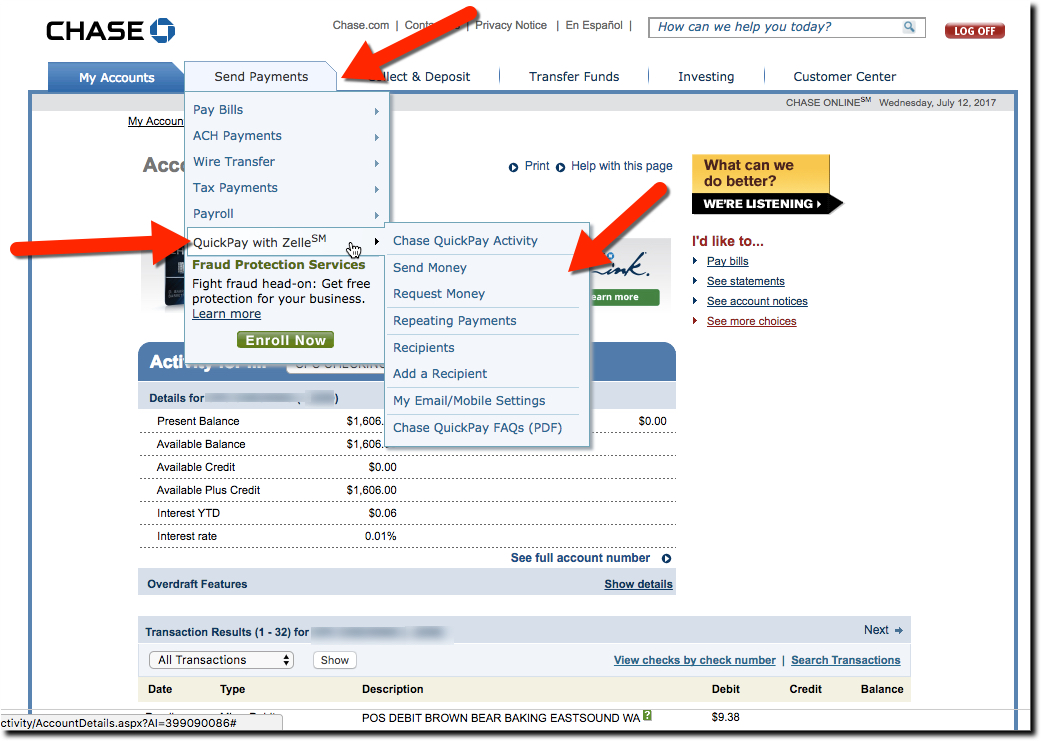Expand the Payroll submenu
The image size is (1041, 741).
[212, 213]
